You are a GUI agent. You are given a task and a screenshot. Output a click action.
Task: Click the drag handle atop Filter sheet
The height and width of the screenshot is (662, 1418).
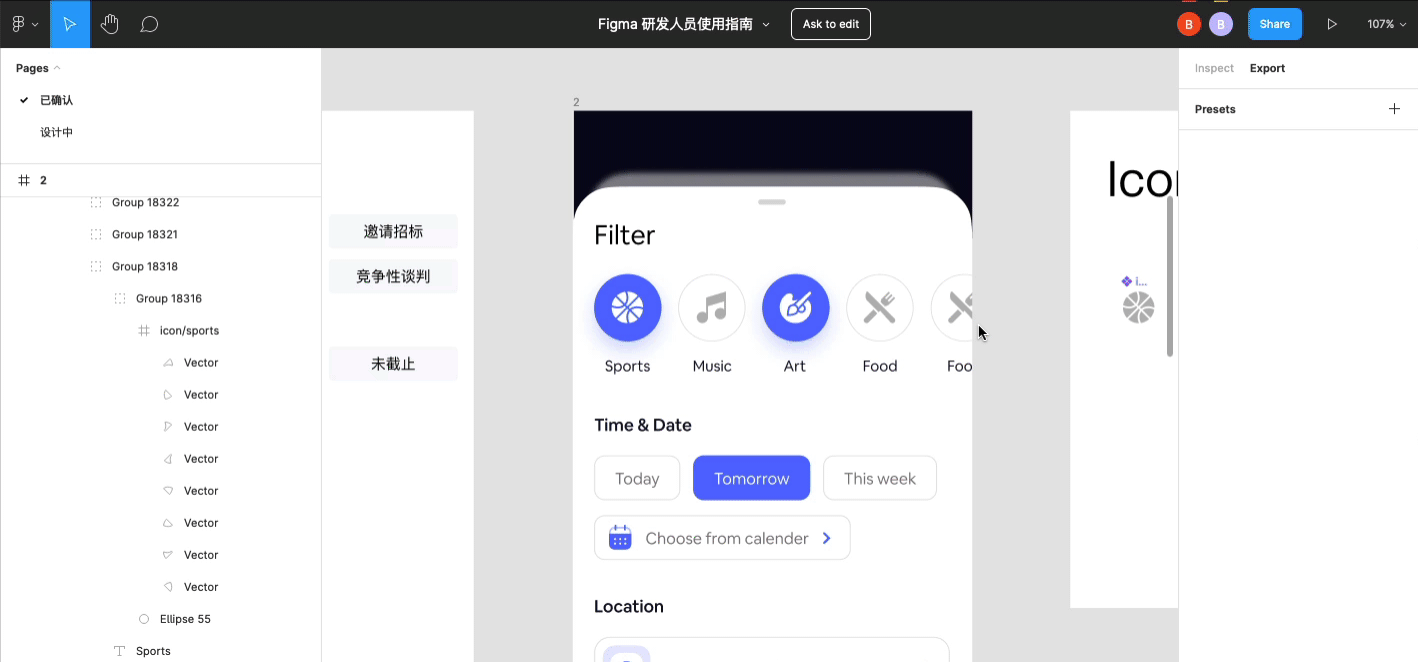(x=772, y=202)
